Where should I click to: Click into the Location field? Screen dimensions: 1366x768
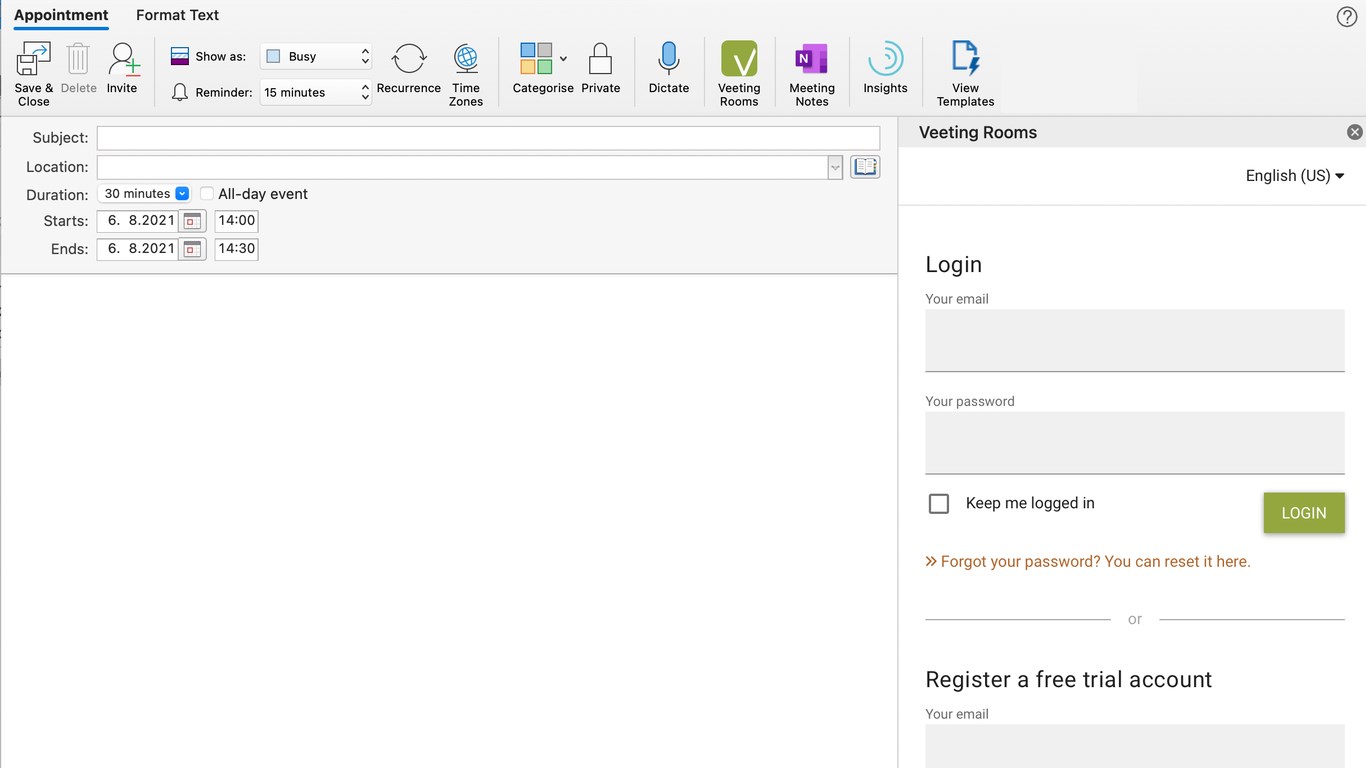(x=462, y=167)
